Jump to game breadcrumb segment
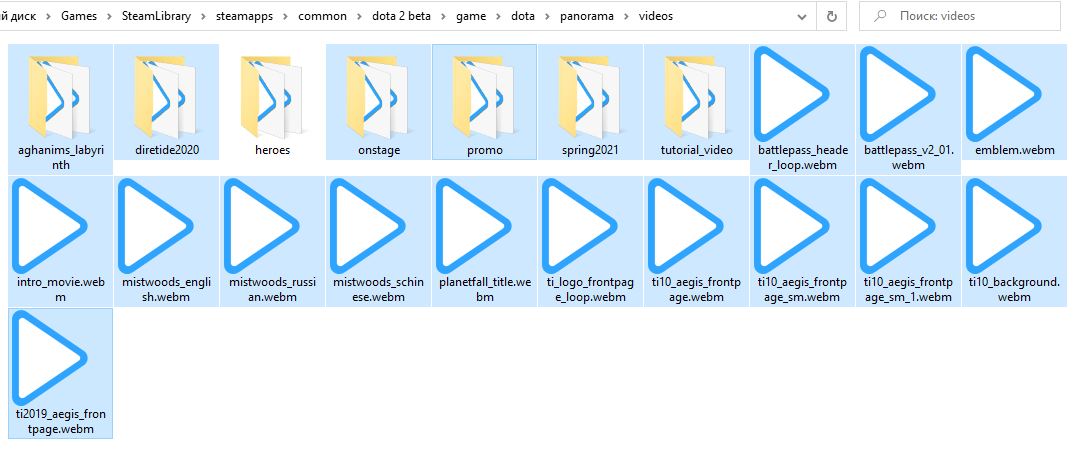Screen dimensions: 1073x460 click(x=472, y=16)
